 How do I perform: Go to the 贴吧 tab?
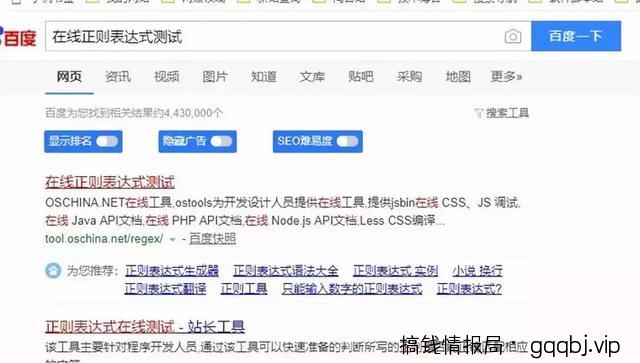tap(361, 76)
